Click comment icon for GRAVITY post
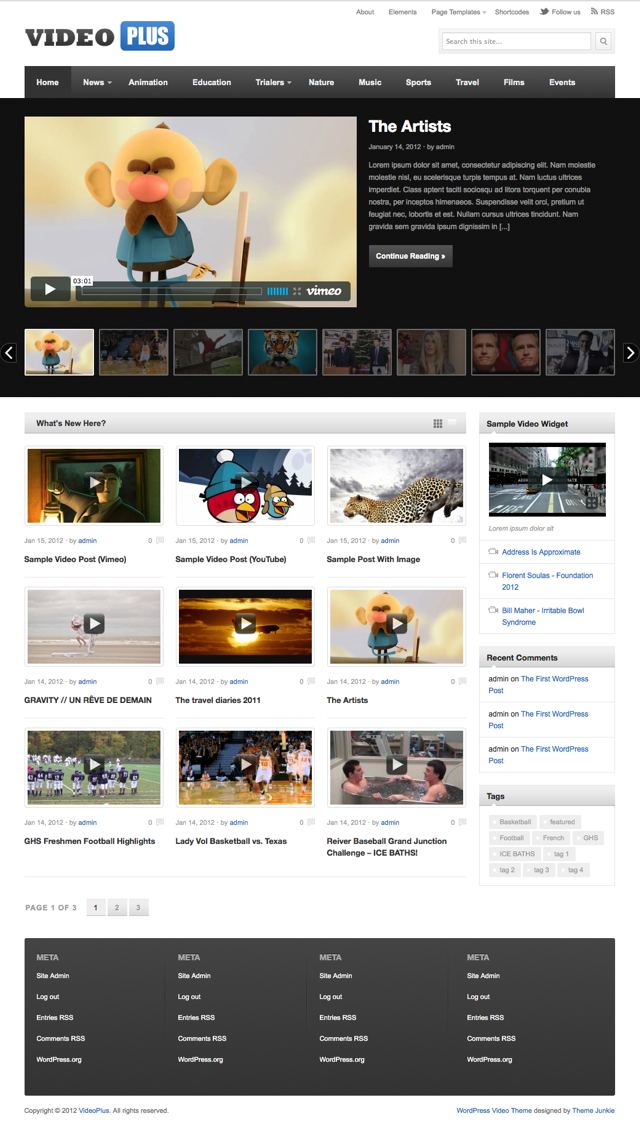 tap(159, 681)
